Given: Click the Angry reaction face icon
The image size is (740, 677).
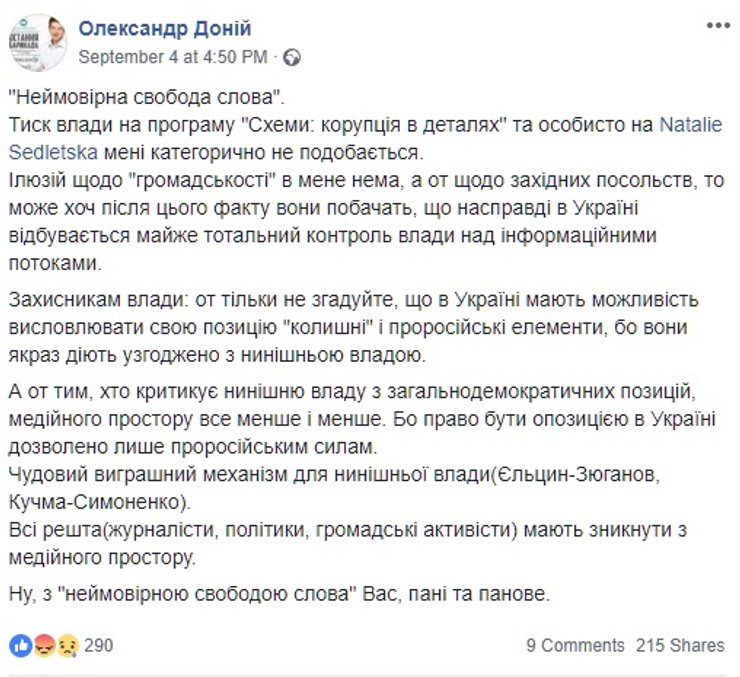Looking at the screenshot, I should 44,645.
